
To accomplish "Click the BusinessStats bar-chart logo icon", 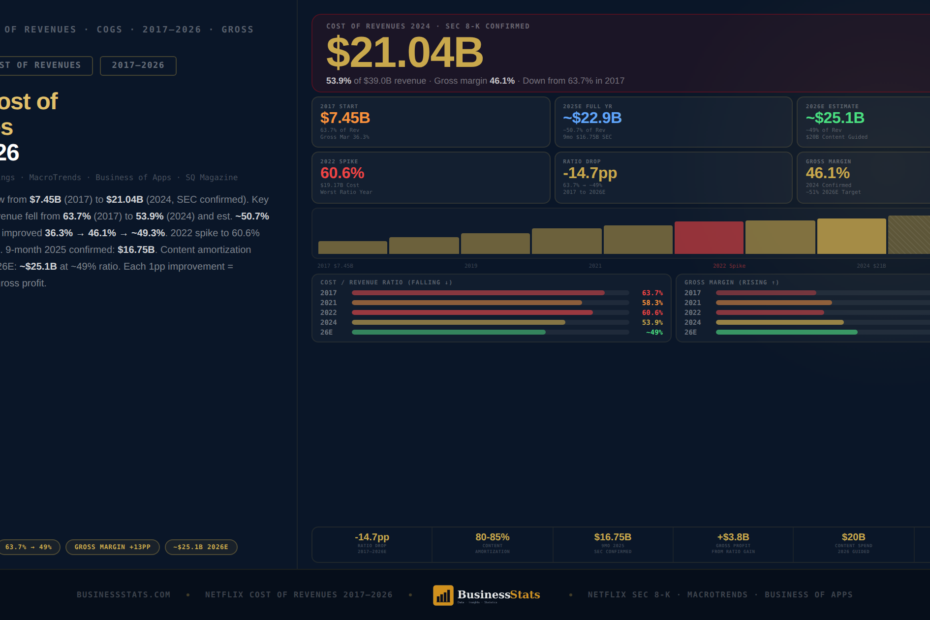I will (x=443, y=596).
